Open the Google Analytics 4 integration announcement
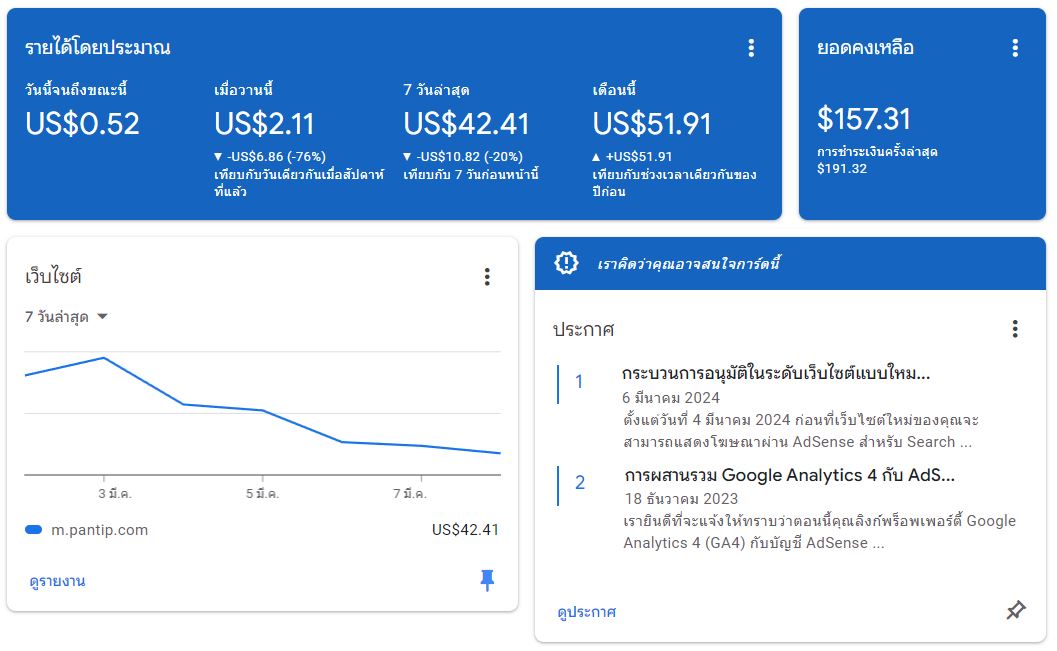The height and width of the screenshot is (651, 1057). pyautogui.click(x=789, y=475)
